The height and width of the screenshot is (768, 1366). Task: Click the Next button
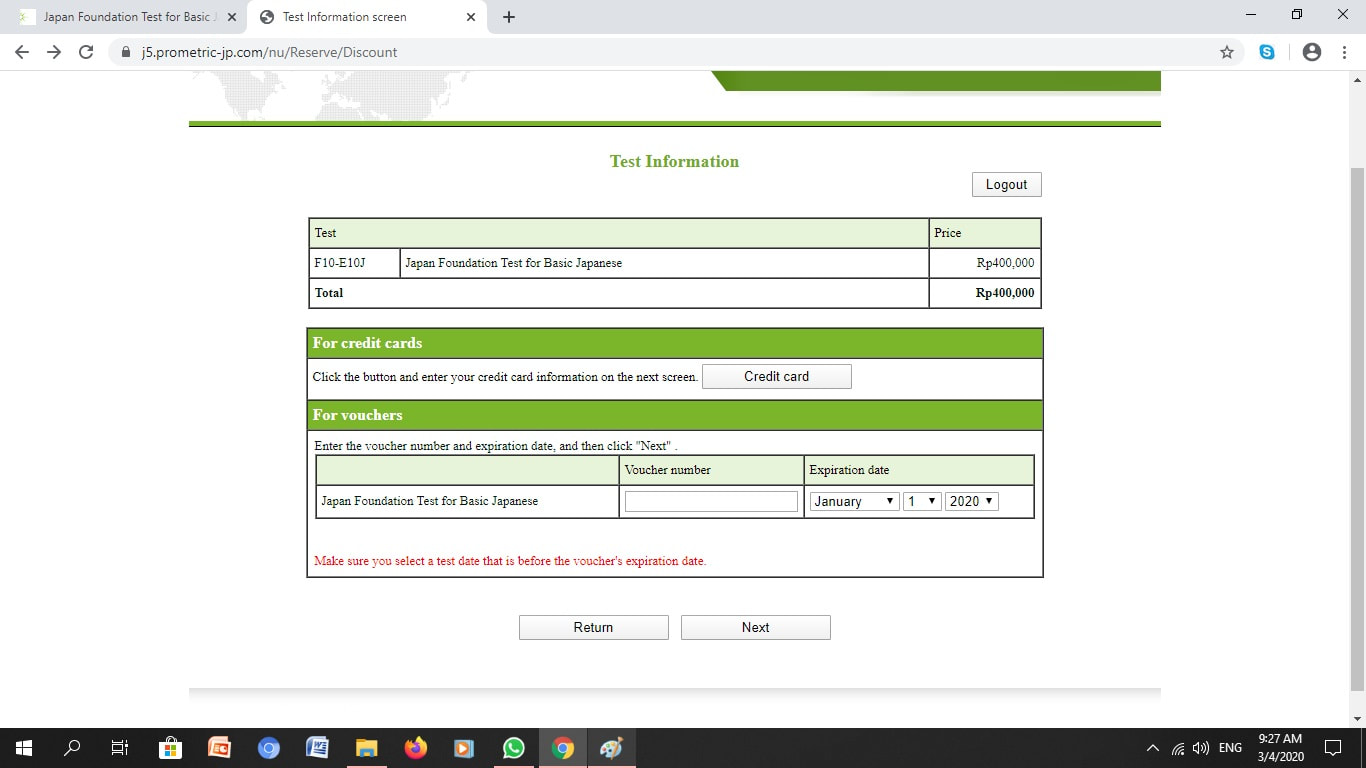pyautogui.click(x=756, y=627)
